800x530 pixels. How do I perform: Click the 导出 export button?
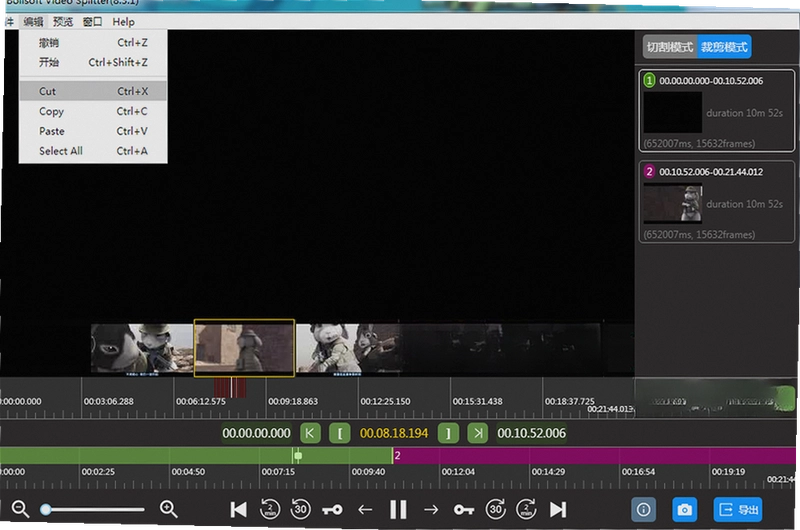click(738, 509)
